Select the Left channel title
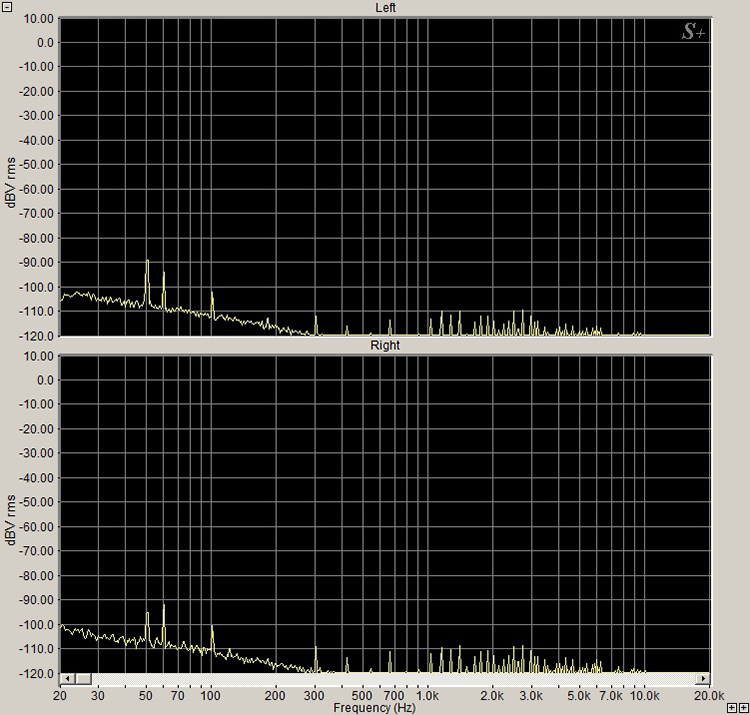Viewport: 750px width, 715px height. coord(385,8)
